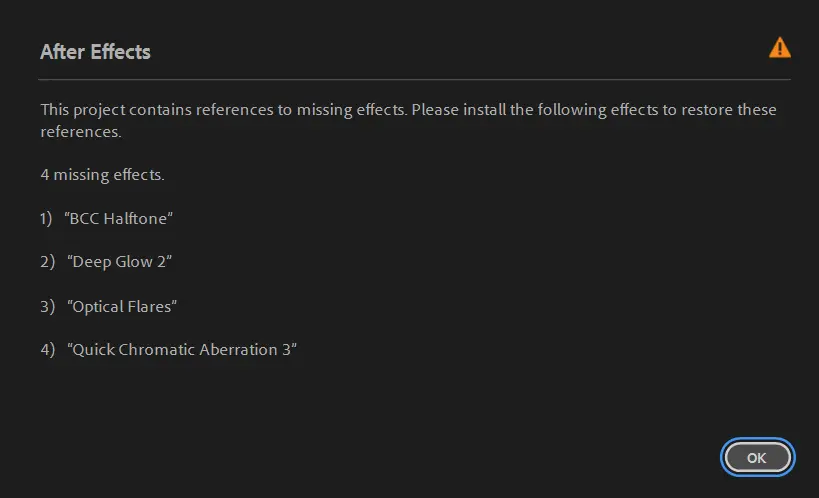Click the word "Flares" in the list
Screen dimensions: 819x498
pyautogui.click(x=149, y=306)
